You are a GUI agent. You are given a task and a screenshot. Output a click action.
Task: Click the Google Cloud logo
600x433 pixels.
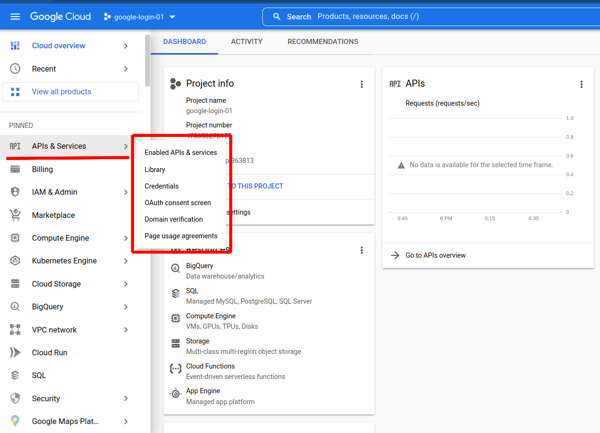pos(60,16)
